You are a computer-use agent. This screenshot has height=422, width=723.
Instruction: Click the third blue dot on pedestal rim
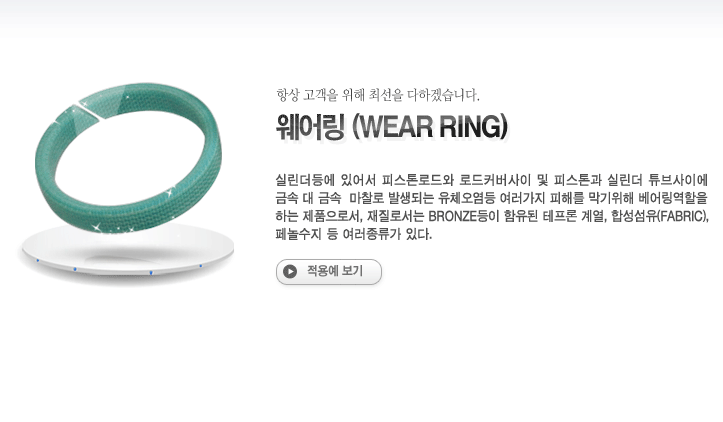[151, 273]
